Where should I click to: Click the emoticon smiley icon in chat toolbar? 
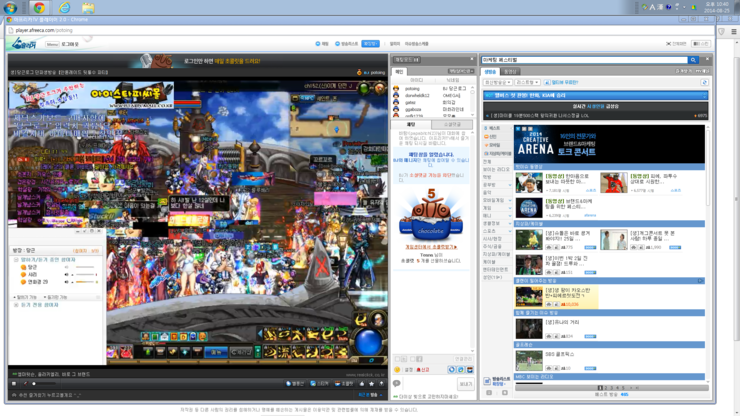pos(397,370)
